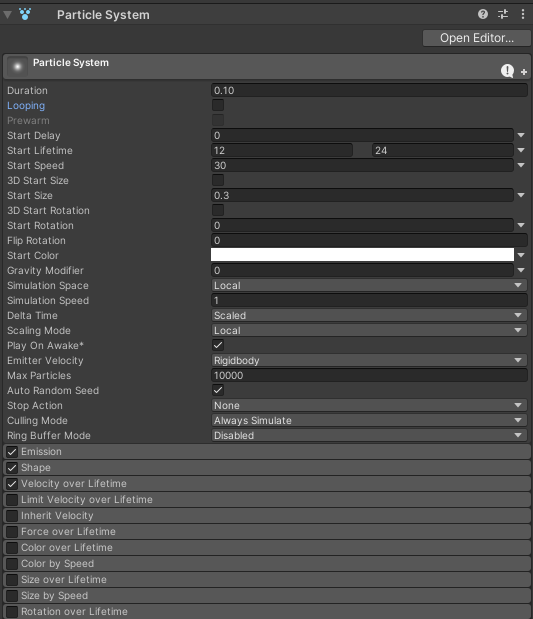Expand the Emission module tab
The image size is (533, 619).
[x=267, y=452]
